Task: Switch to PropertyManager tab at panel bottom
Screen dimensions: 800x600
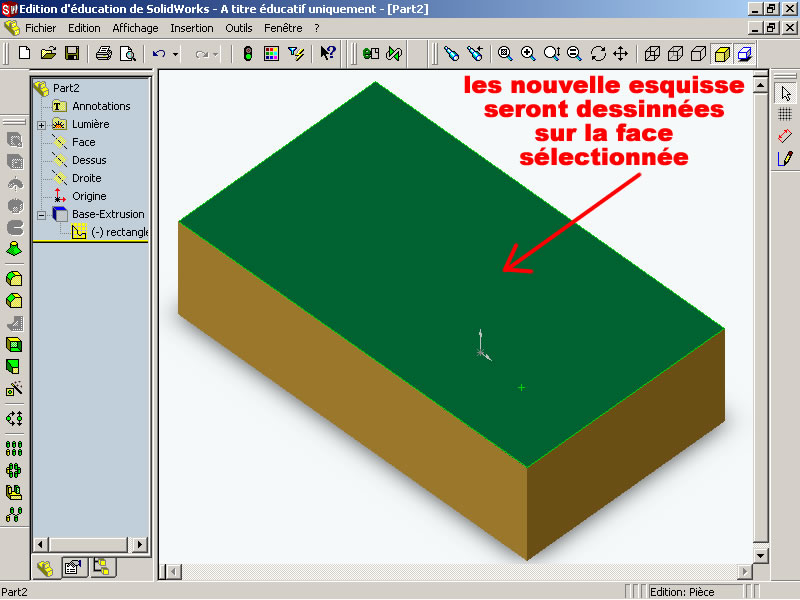Action: [73, 567]
